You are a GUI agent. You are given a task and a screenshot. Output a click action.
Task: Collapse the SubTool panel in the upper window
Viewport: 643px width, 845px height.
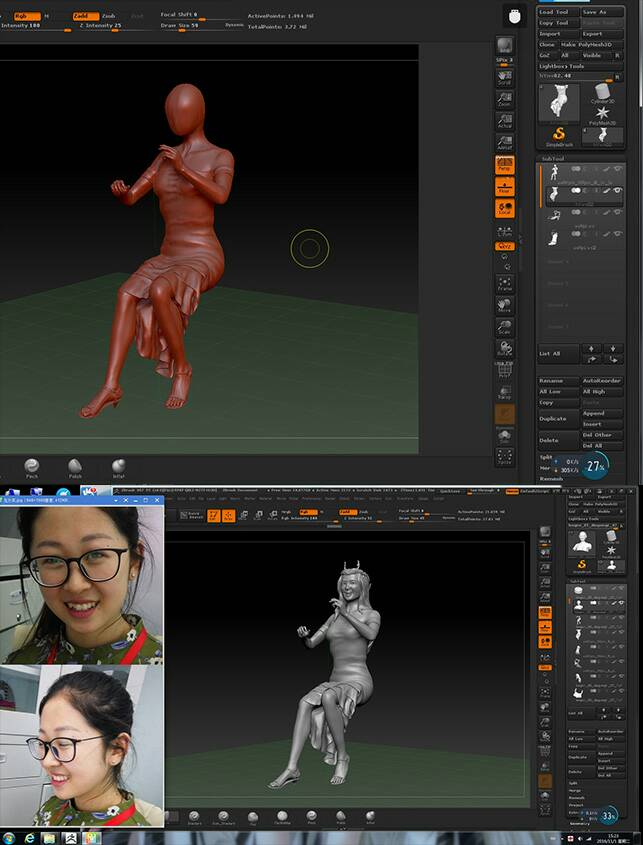point(554,158)
